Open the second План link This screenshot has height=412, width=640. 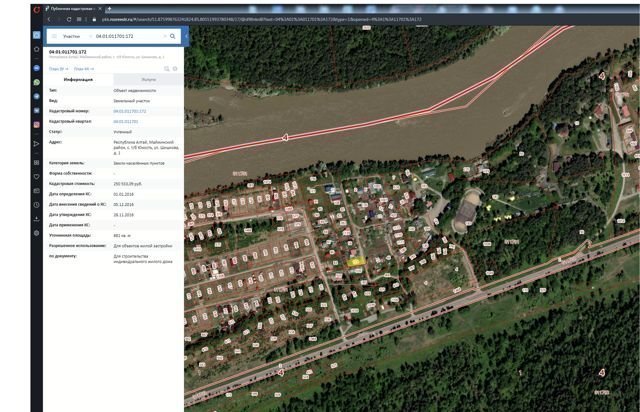point(84,69)
